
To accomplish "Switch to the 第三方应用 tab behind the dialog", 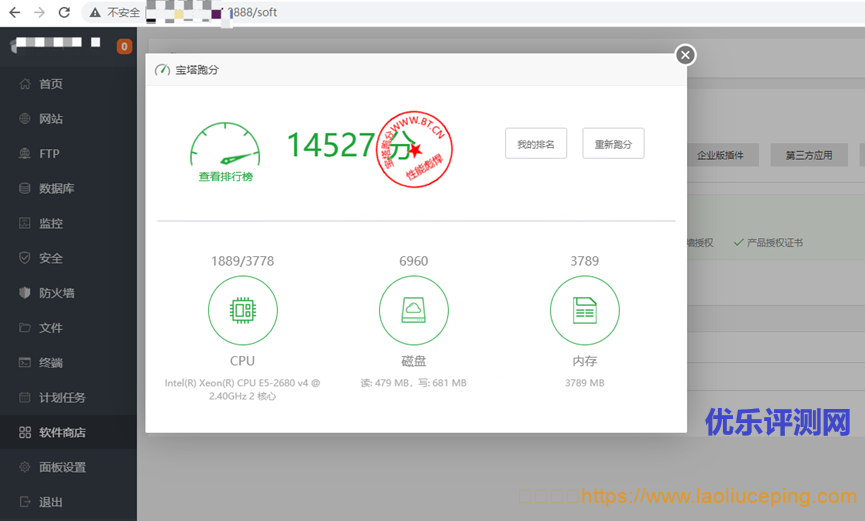I will pos(809,155).
